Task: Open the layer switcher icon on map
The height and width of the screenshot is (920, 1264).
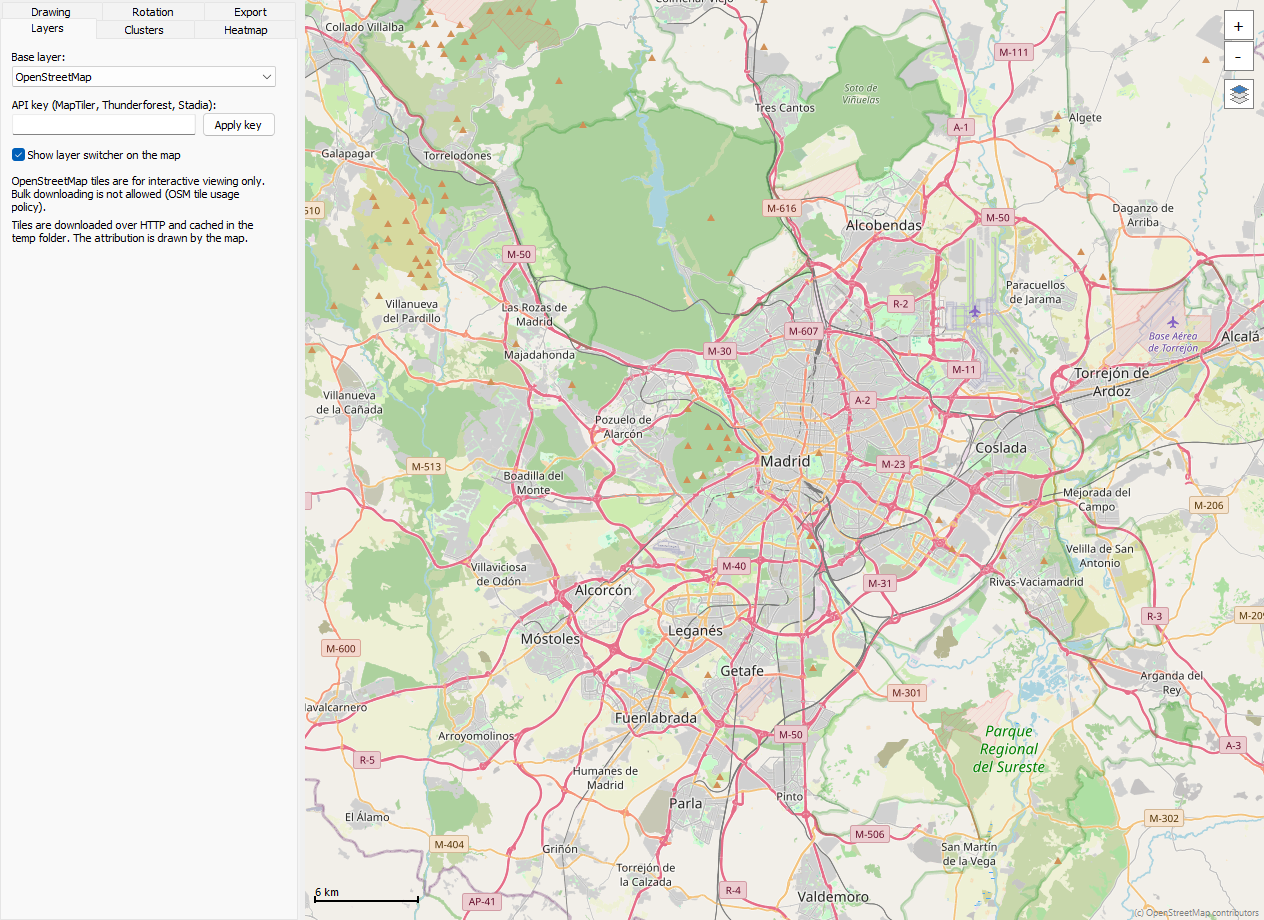Action: coord(1239,94)
